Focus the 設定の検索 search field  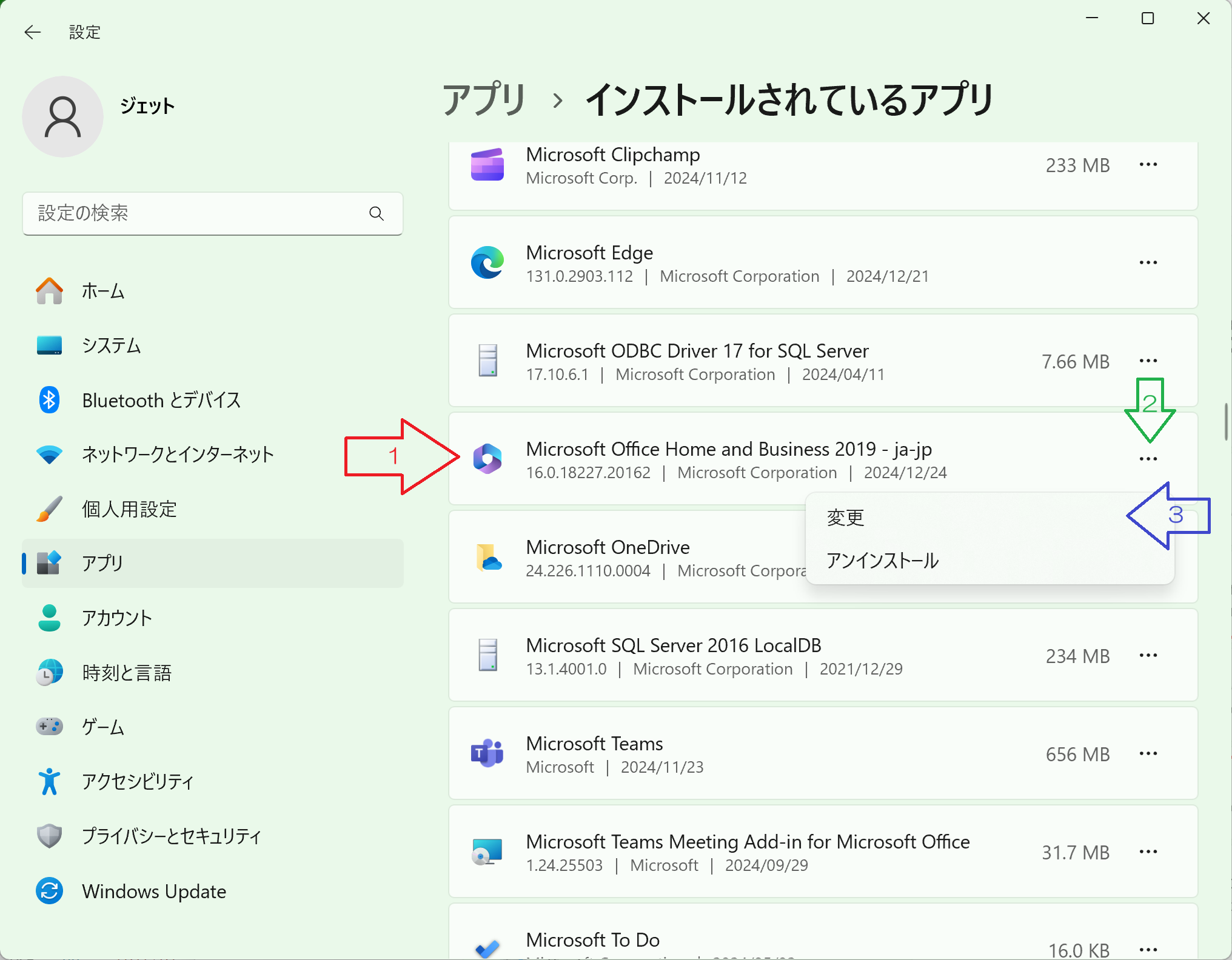tap(213, 213)
